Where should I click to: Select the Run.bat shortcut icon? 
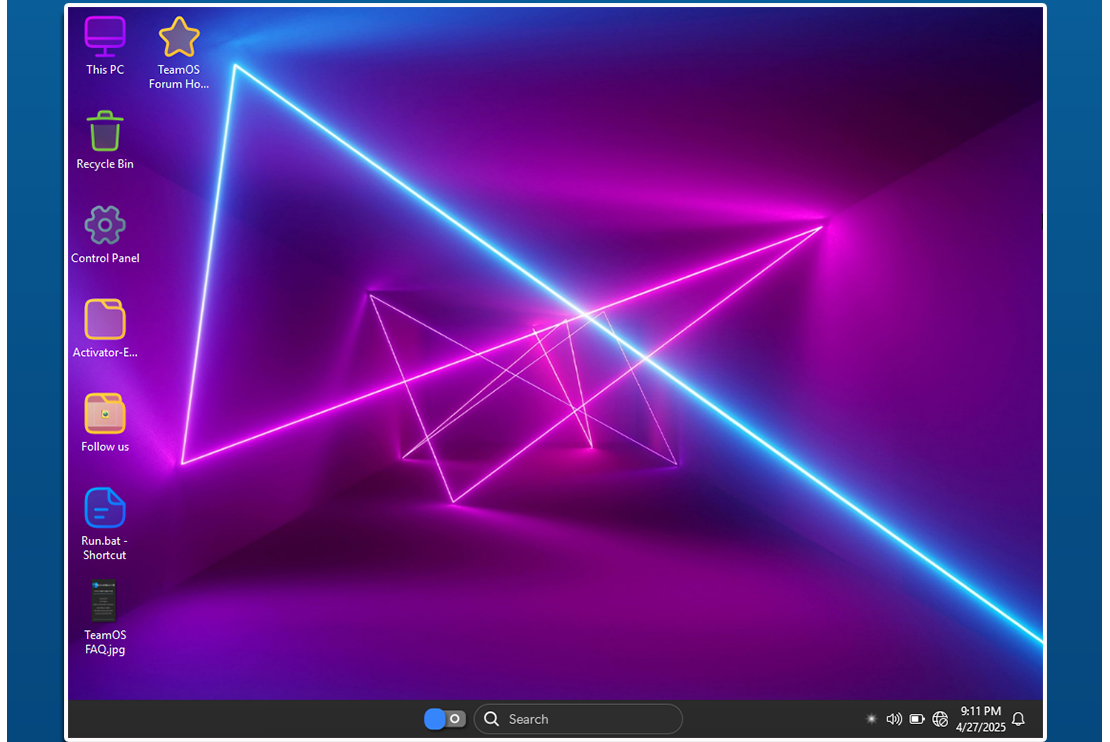(x=105, y=508)
